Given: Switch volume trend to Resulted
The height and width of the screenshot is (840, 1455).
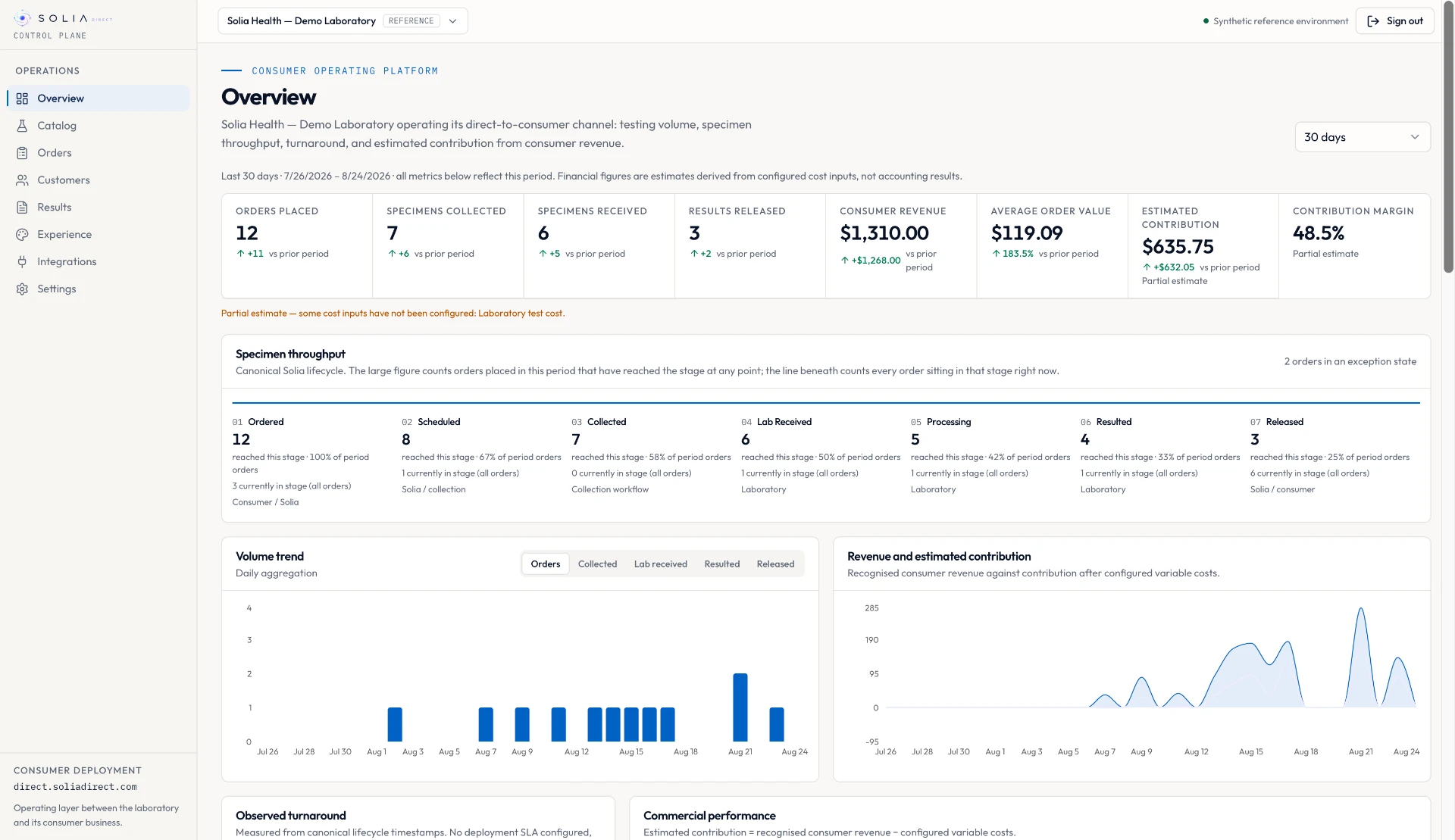Looking at the screenshot, I should (x=722, y=564).
